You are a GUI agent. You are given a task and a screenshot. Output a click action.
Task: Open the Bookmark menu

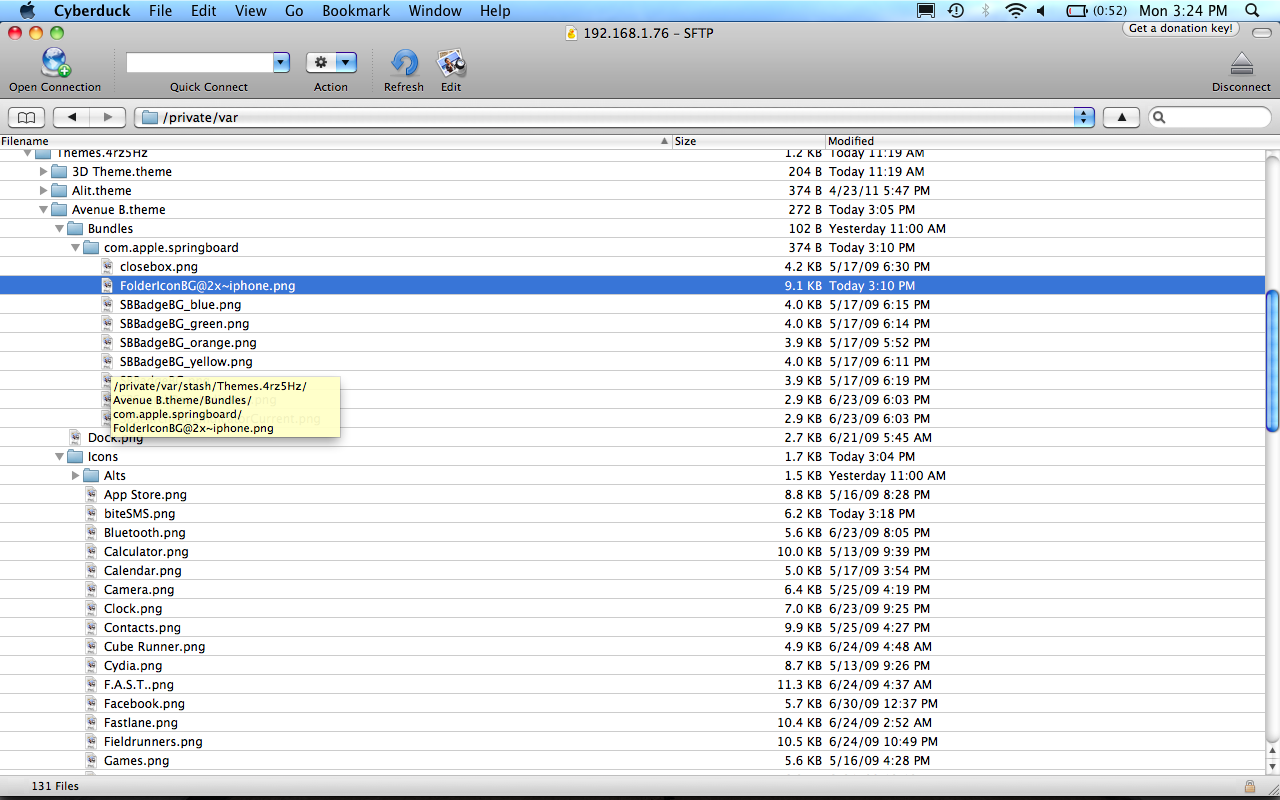tap(355, 10)
